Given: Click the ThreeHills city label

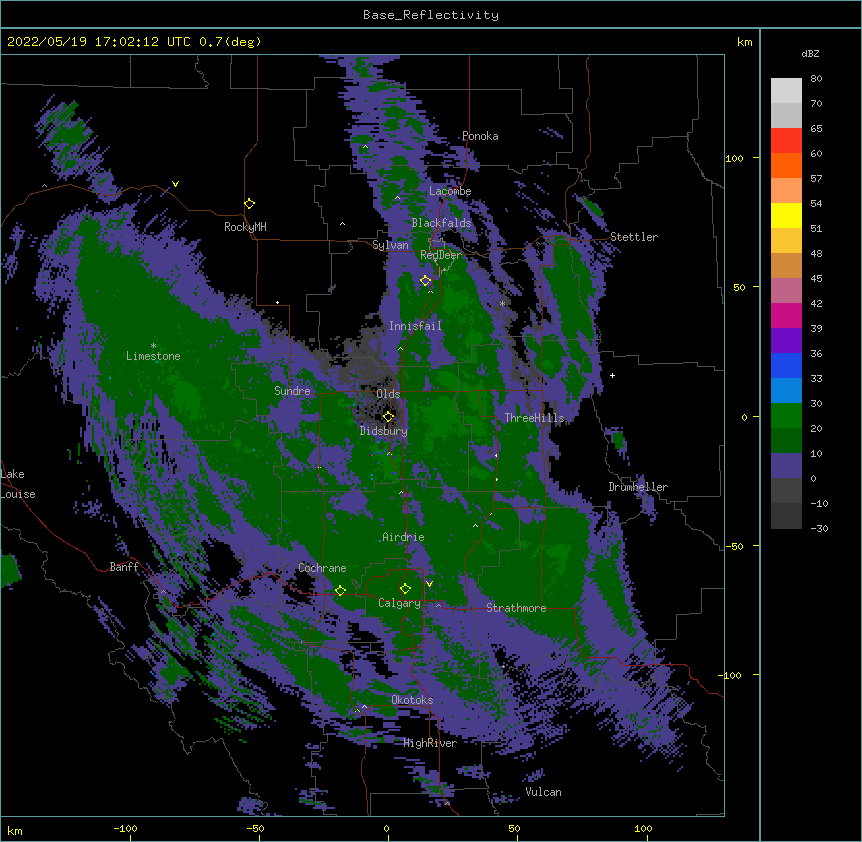Looking at the screenshot, I should (534, 418).
